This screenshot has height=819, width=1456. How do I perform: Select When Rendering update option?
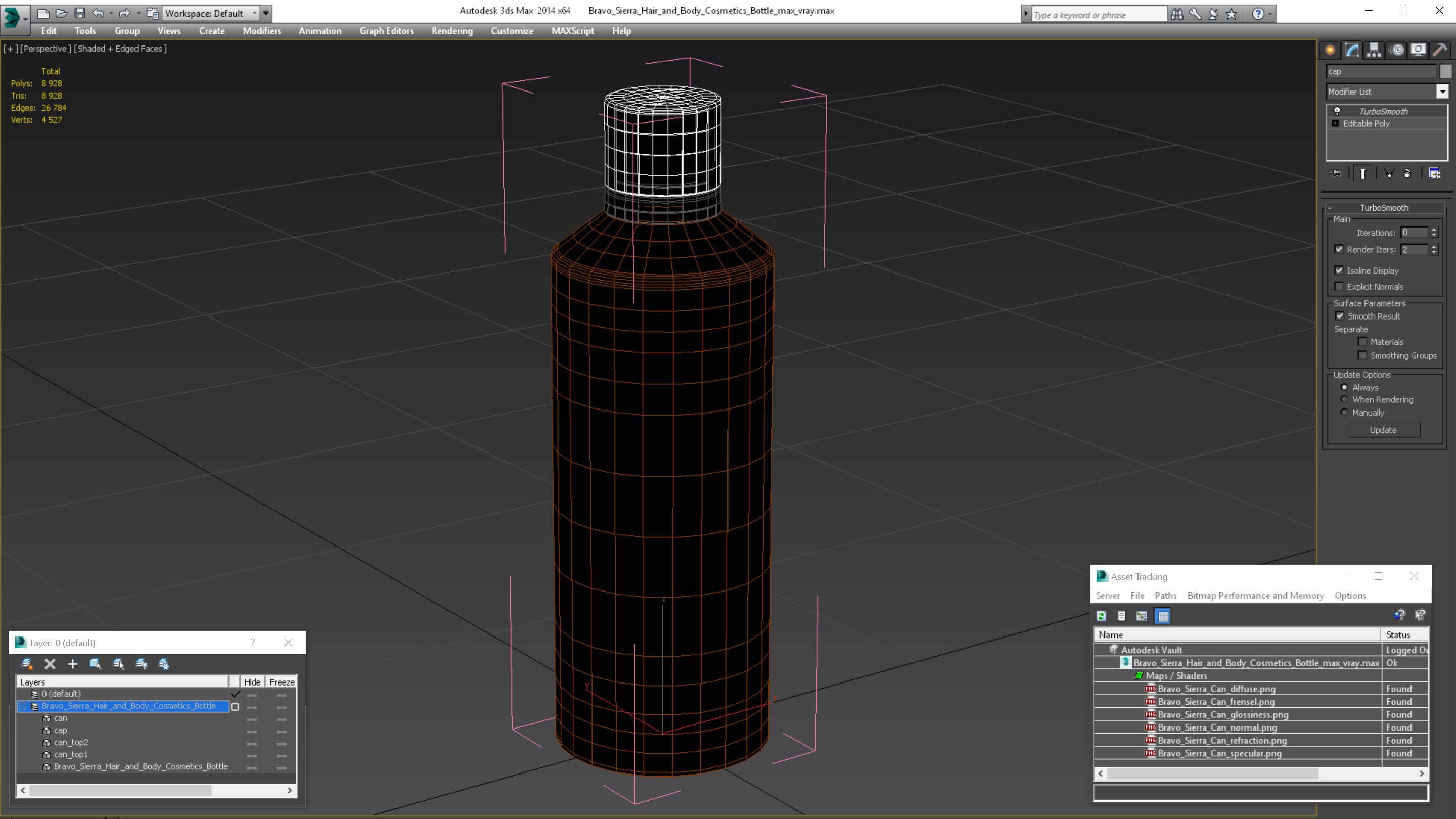pyautogui.click(x=1344, y=399)
